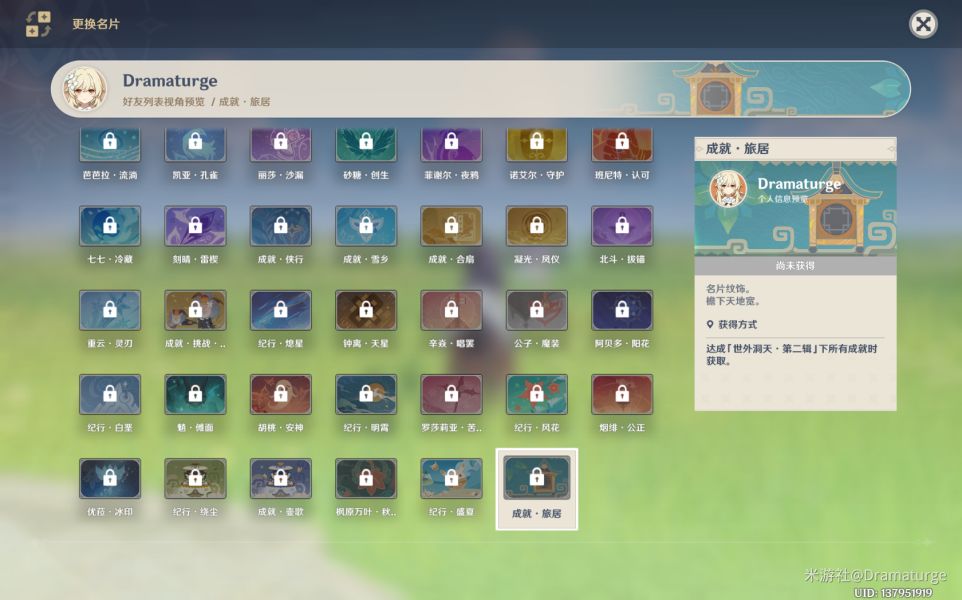Click the 檐下天地宽 description text

[x=733, y=301]
